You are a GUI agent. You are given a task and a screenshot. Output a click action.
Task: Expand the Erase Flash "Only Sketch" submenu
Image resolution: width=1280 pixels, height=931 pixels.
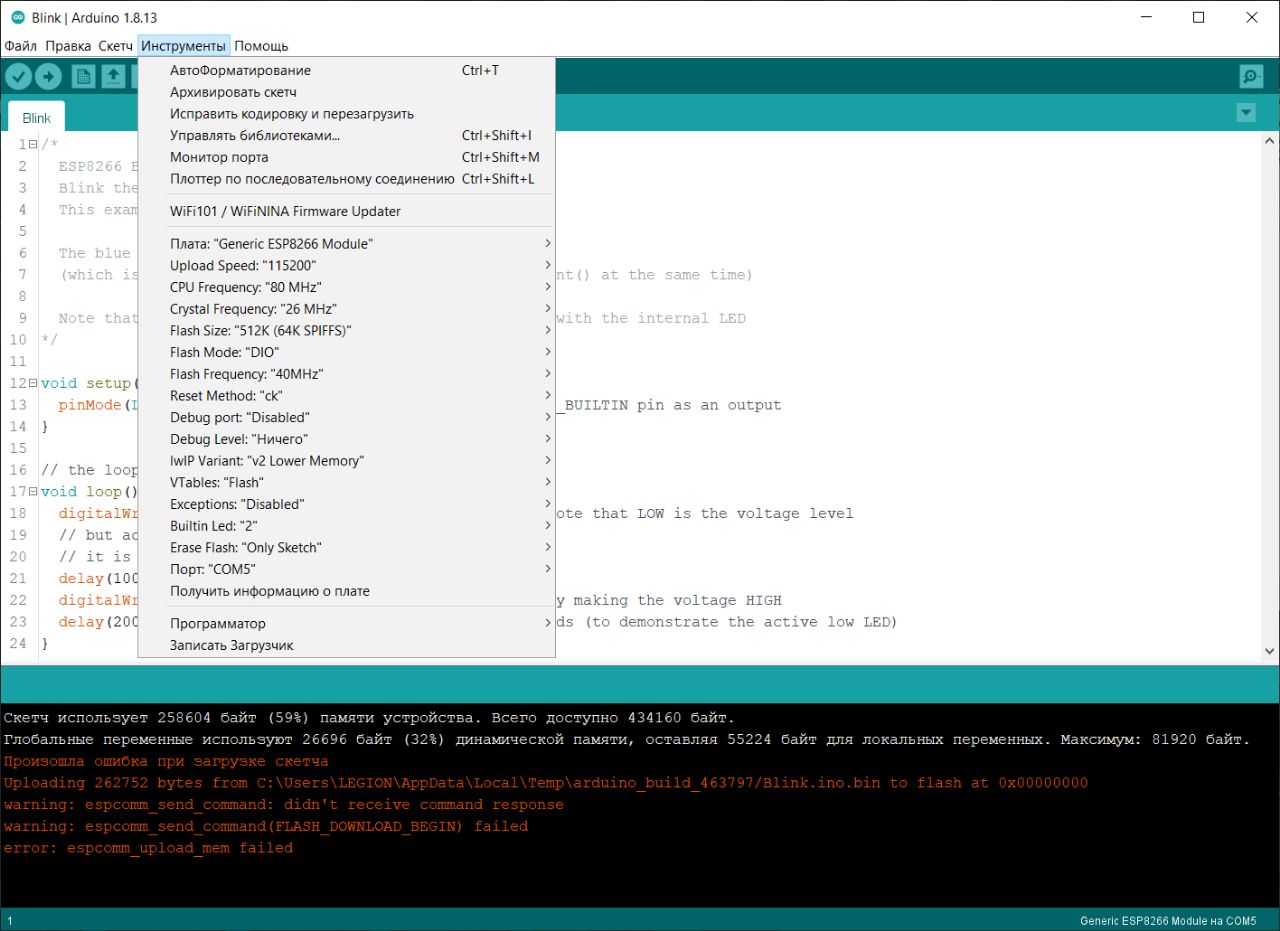point(346,548)
